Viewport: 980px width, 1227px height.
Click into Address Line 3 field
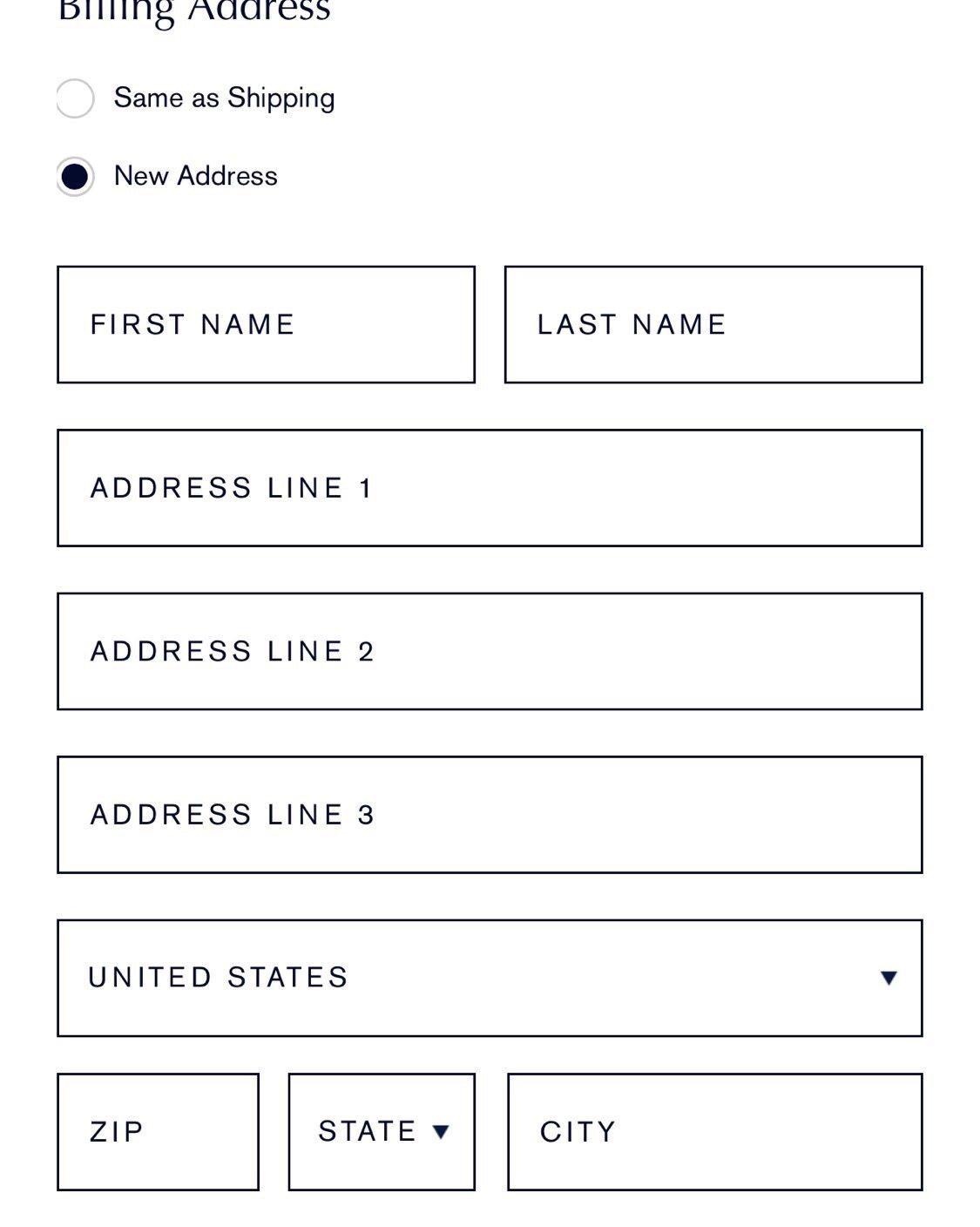click(490, 815)
